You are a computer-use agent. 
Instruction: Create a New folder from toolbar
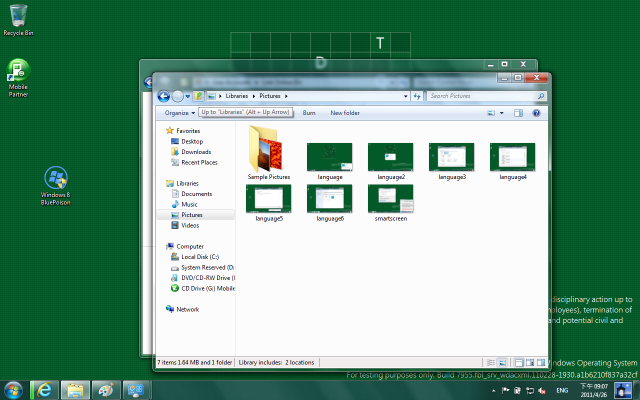345,113
